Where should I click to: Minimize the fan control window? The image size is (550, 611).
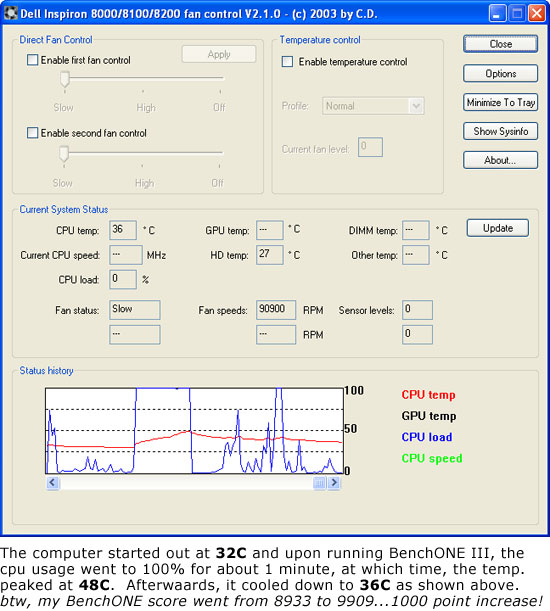coord(497,14)
